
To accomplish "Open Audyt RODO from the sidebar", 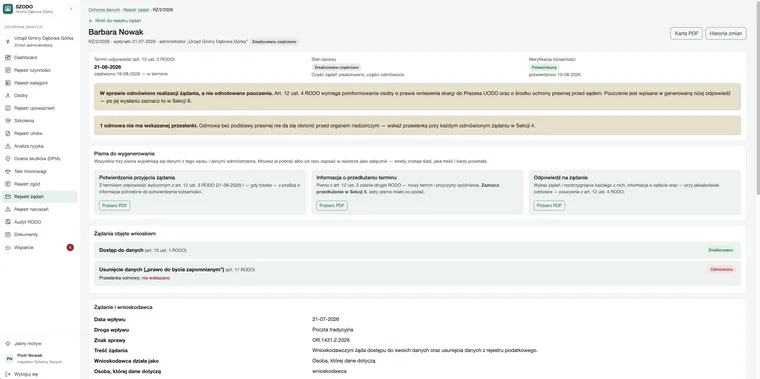I will coord(39,222).
